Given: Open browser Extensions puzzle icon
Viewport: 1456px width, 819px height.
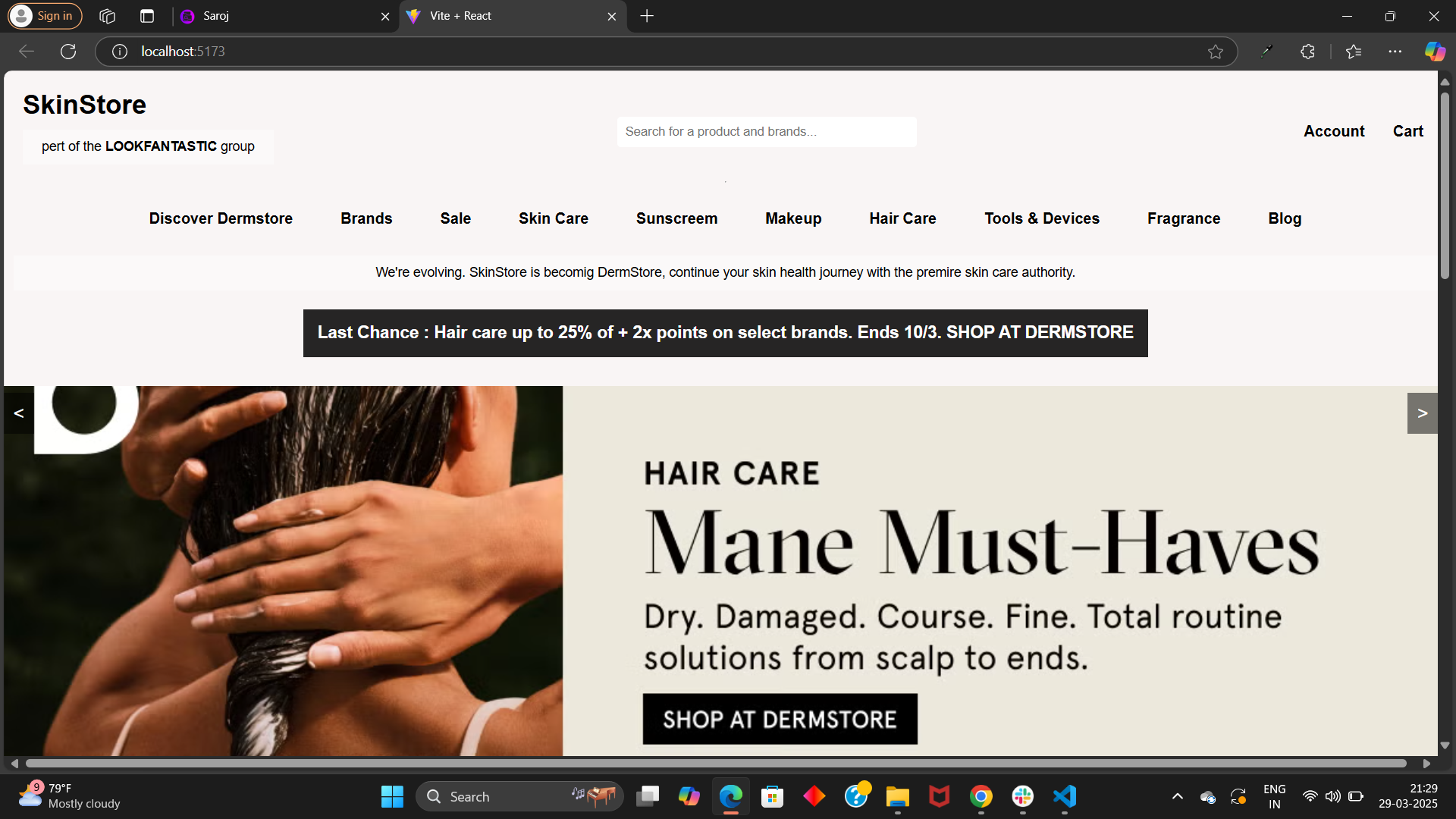Looking at the screenshot, I should (x=1307, y=52).
